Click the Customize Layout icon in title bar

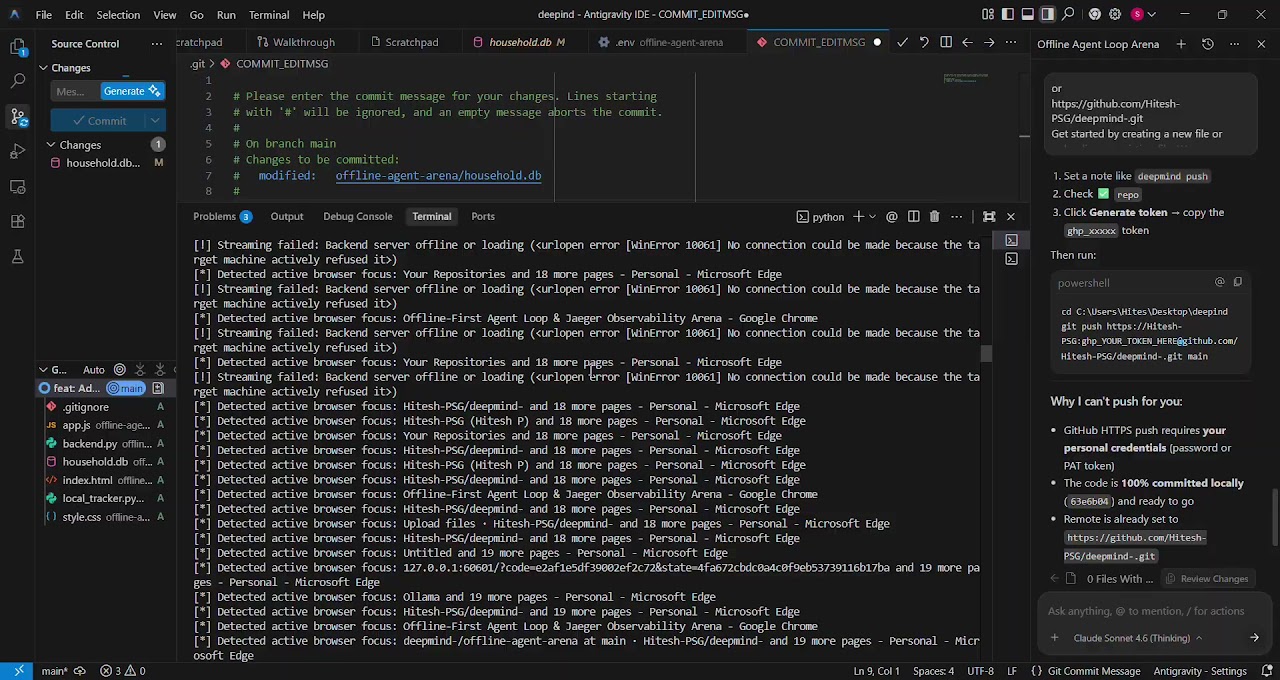pyautogui.click(x=988, y=14)
